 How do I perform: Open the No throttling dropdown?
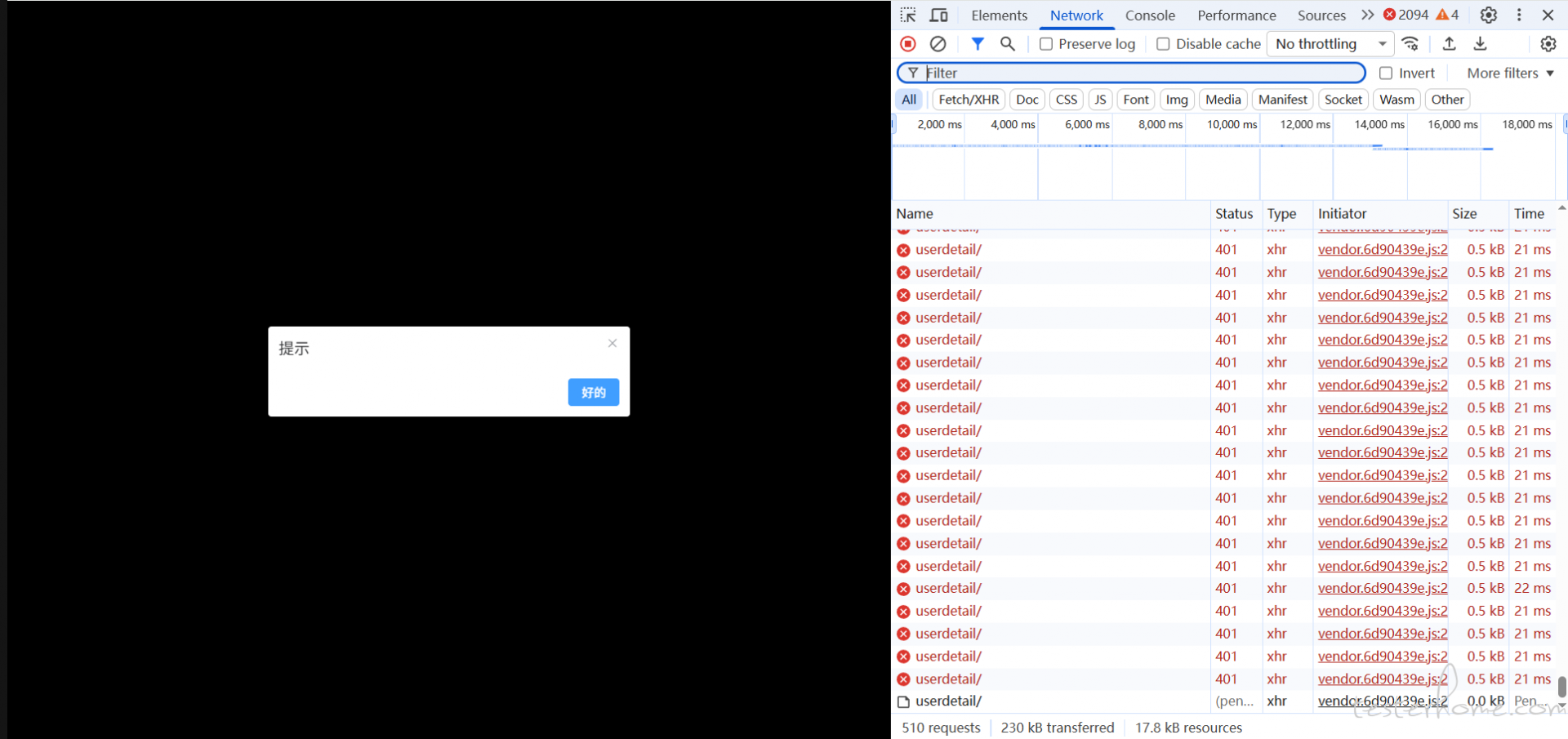(x=1330, y=44)
